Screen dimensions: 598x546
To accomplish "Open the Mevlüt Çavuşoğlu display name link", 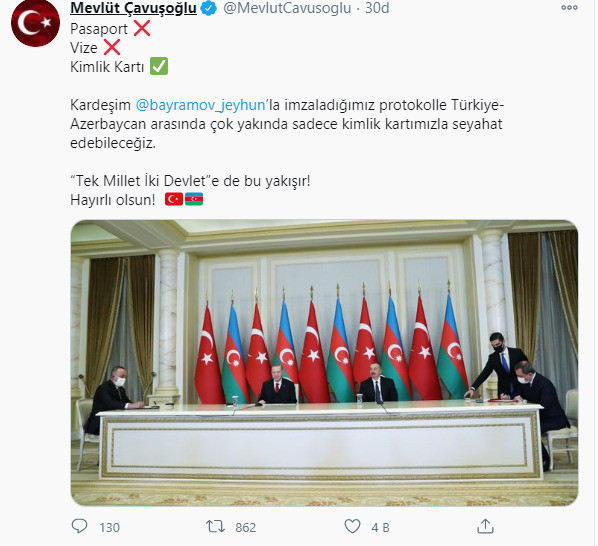I will coord(133,8).
